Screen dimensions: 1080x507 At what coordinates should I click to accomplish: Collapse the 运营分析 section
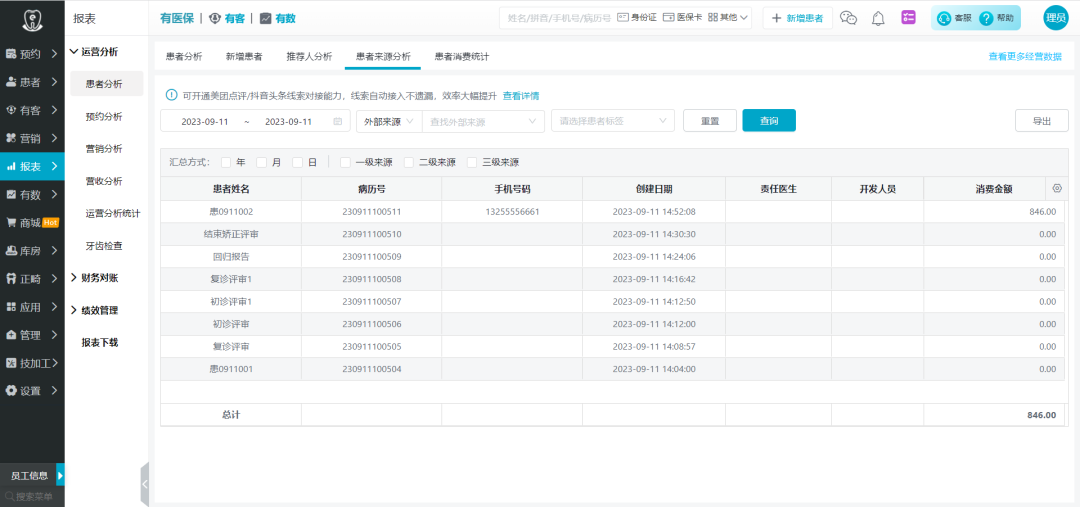(94, 51)
